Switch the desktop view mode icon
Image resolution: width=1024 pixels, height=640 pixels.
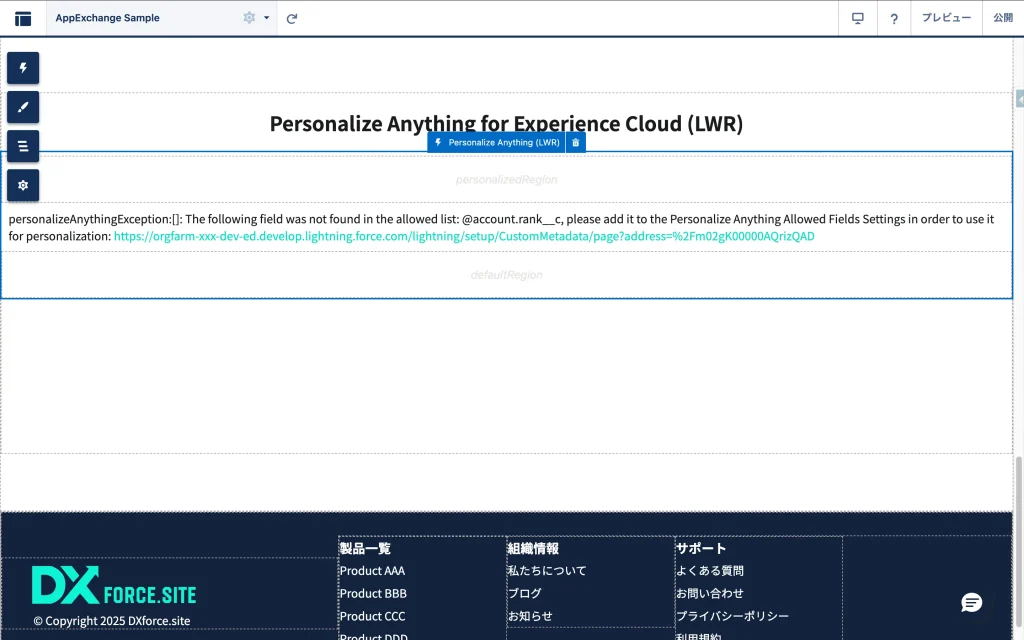click(x=857, y=18)
